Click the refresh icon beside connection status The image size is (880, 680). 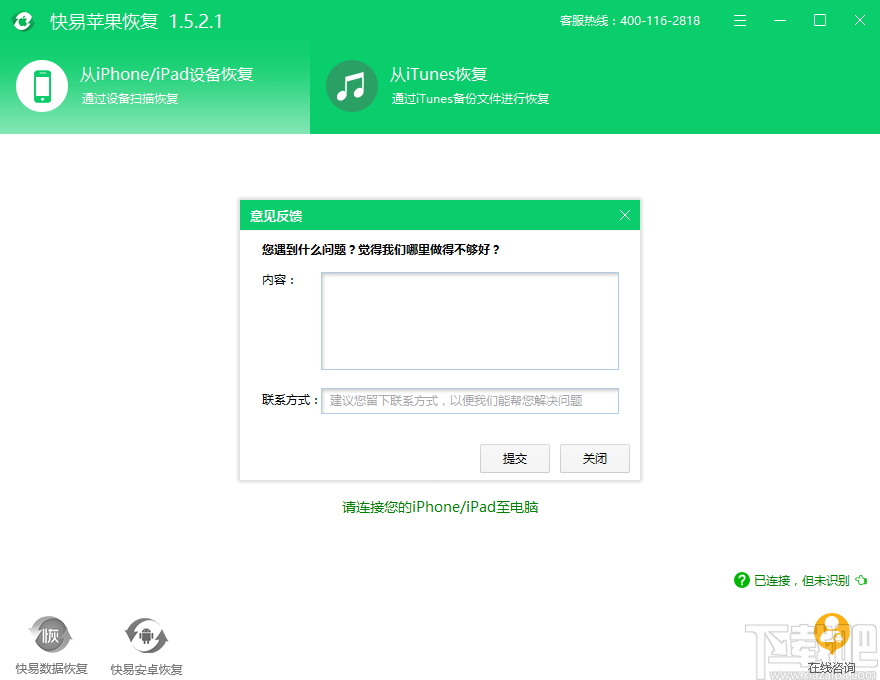[861, 580]
